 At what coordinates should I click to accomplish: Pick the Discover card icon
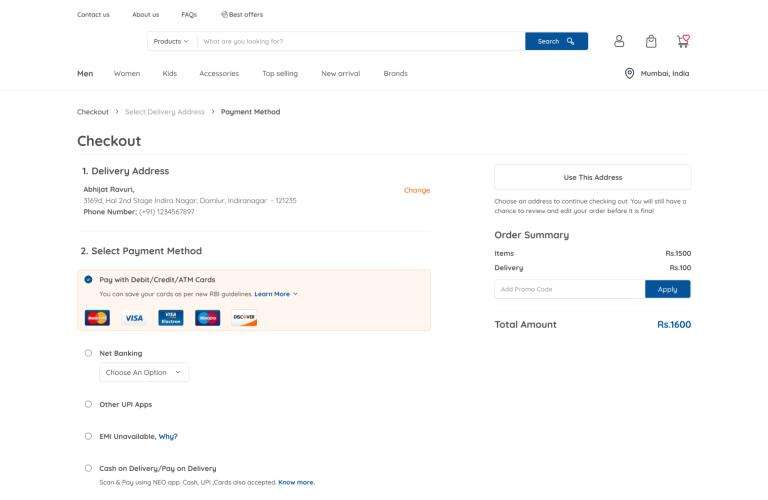click(x=244, y=318)
